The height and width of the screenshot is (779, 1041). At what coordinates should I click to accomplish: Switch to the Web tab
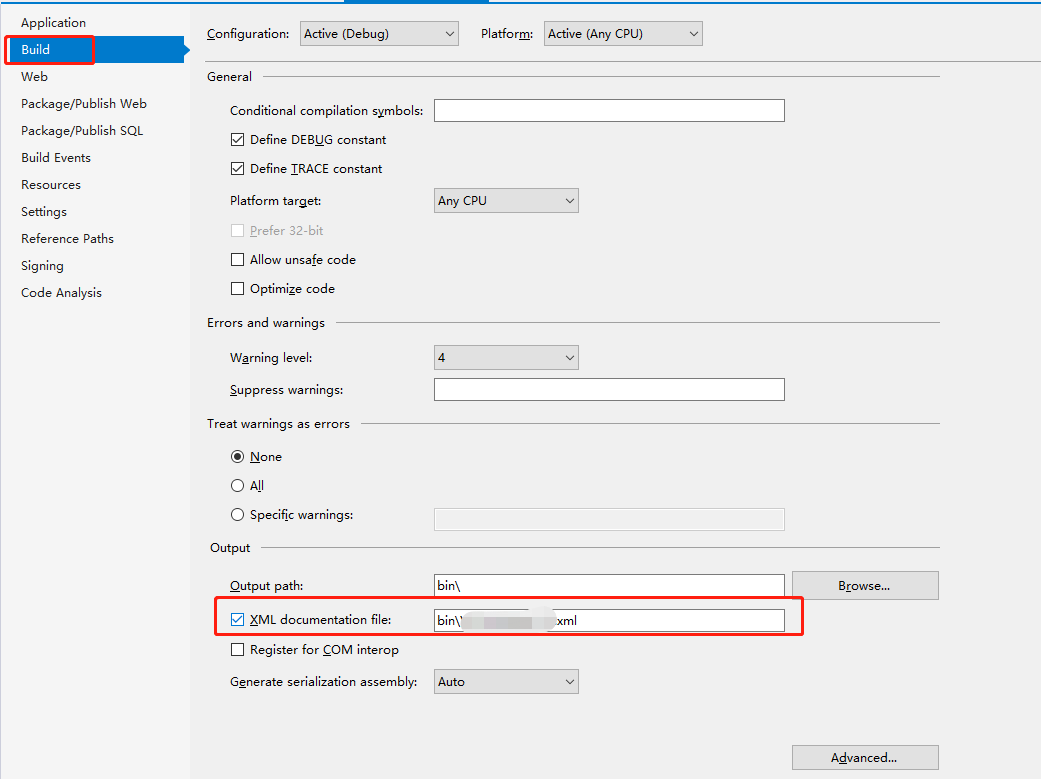point(34,76)
